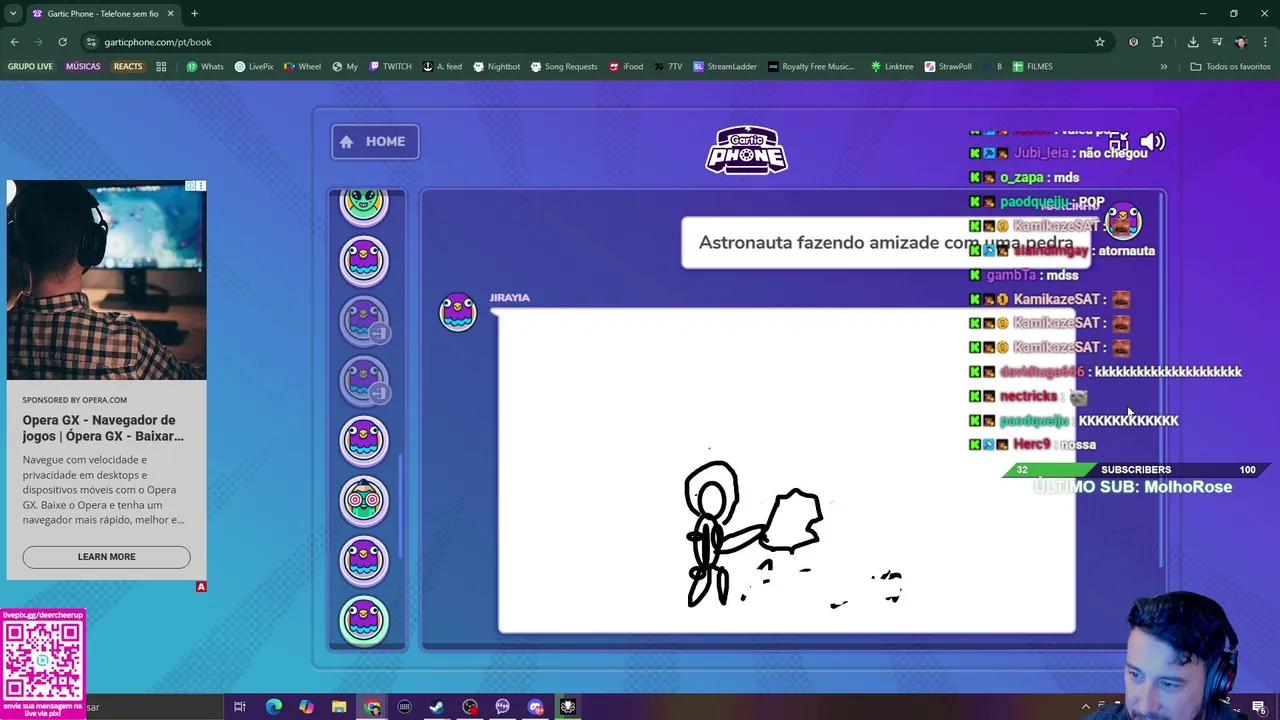Open the Chrome profile avatar
The image size is (1280, 720).
coord(1241,42)
